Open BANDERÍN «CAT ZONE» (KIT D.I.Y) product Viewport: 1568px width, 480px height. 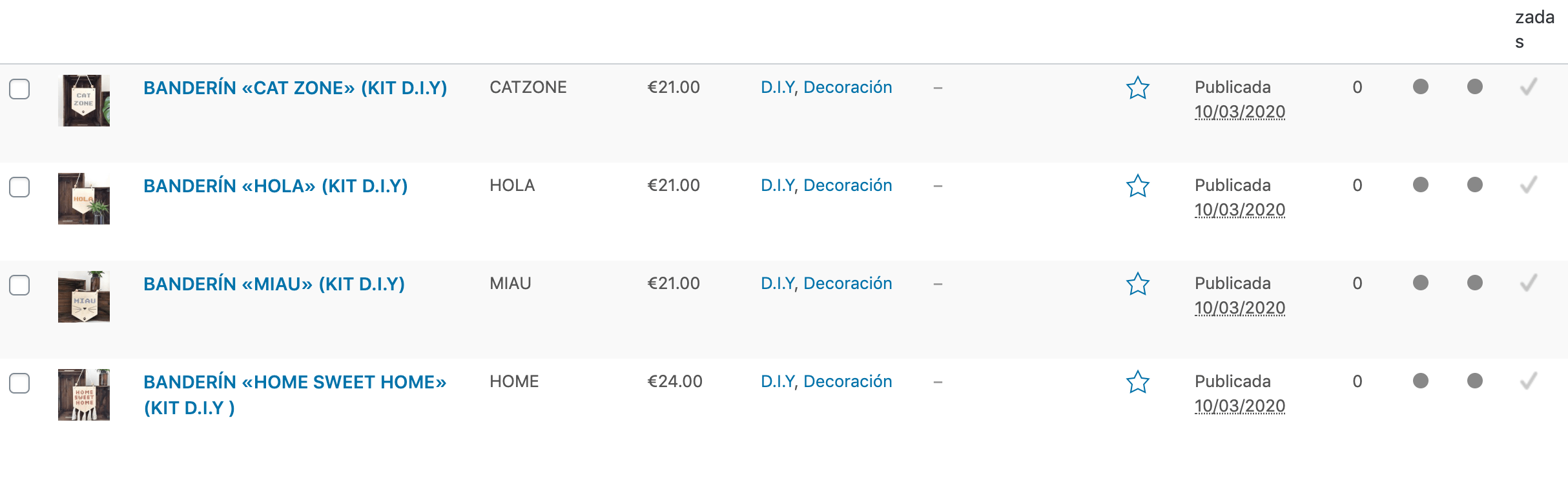[295, 88]
